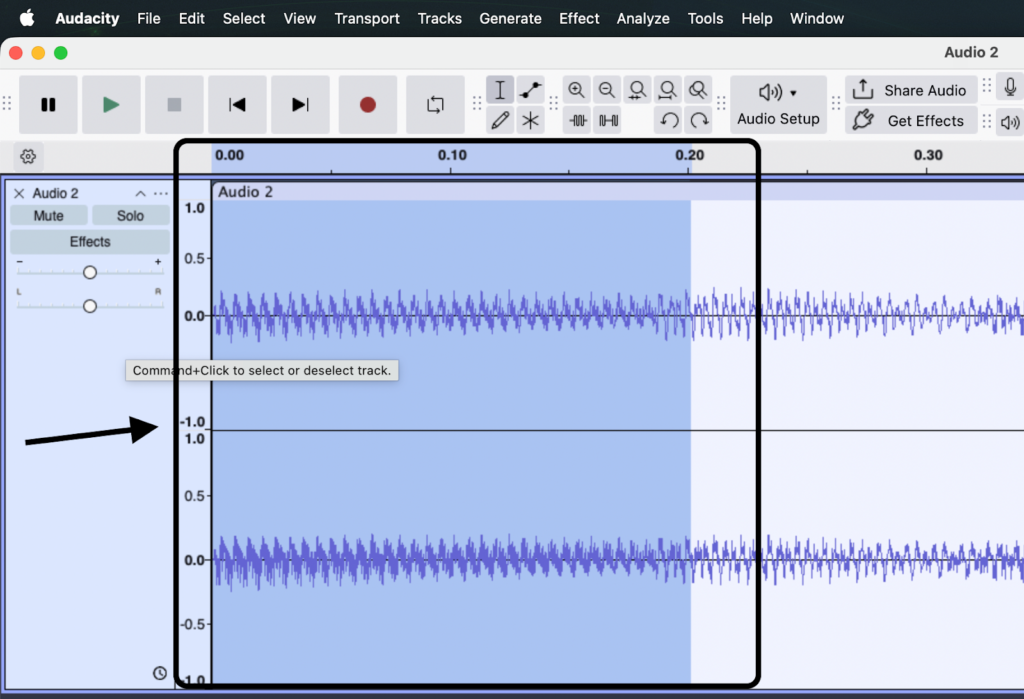Open the Audio 2 track options menu

coord(161,194)
